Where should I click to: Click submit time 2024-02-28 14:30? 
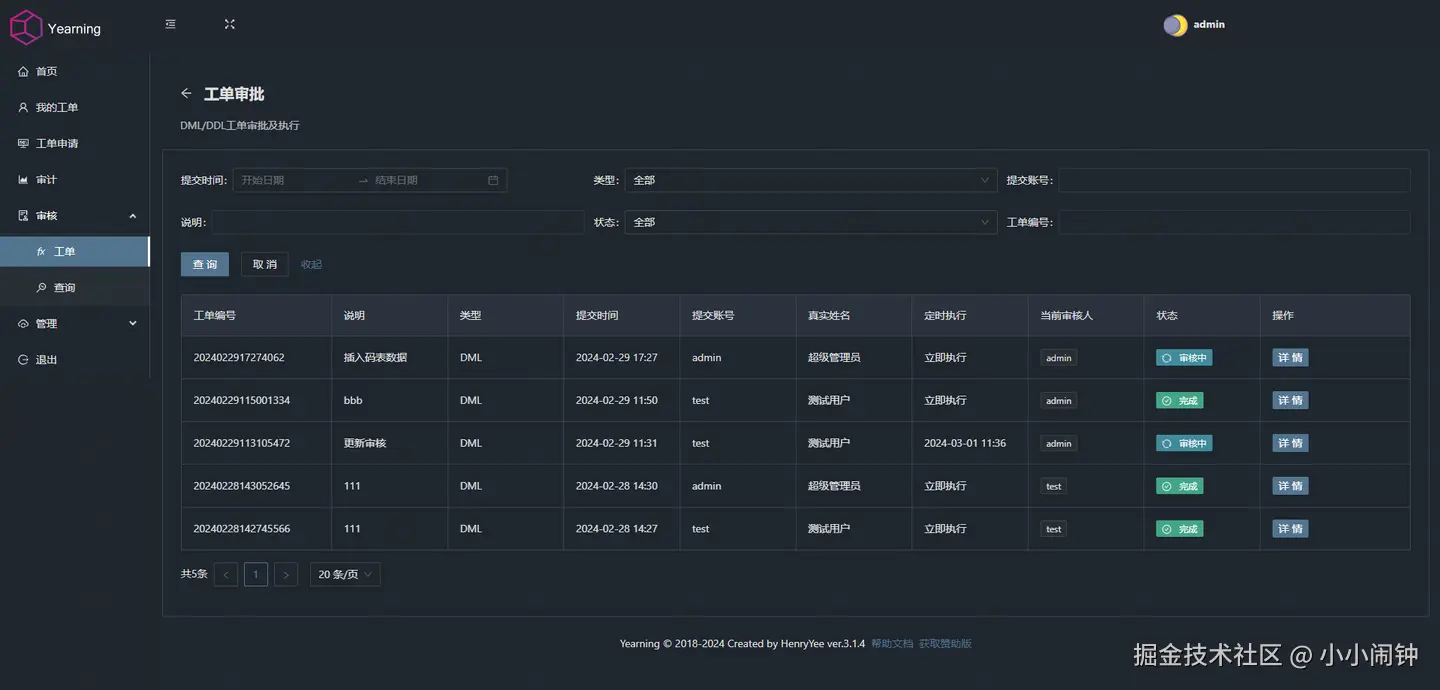point(617,486)
